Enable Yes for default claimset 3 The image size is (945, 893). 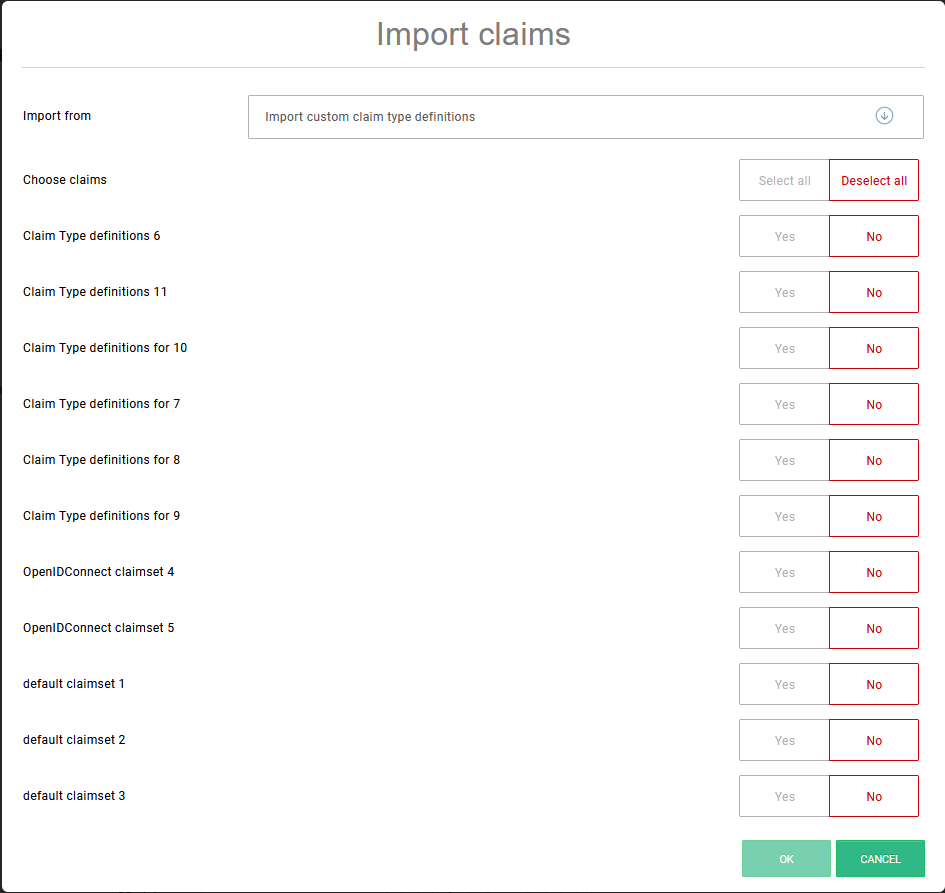pos(784,797)
